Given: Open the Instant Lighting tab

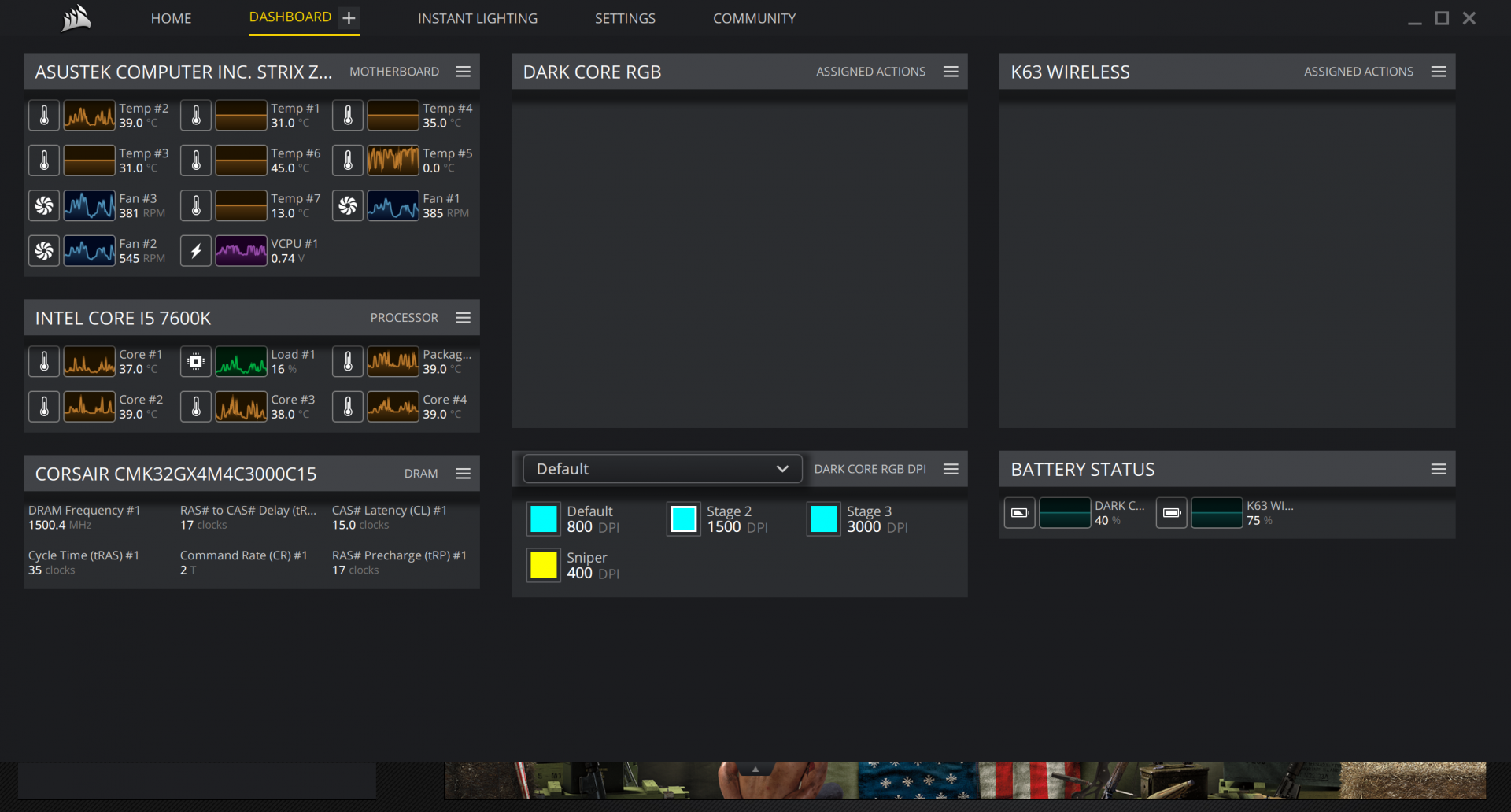Looking at the screenshot, I should pos(478,18).
